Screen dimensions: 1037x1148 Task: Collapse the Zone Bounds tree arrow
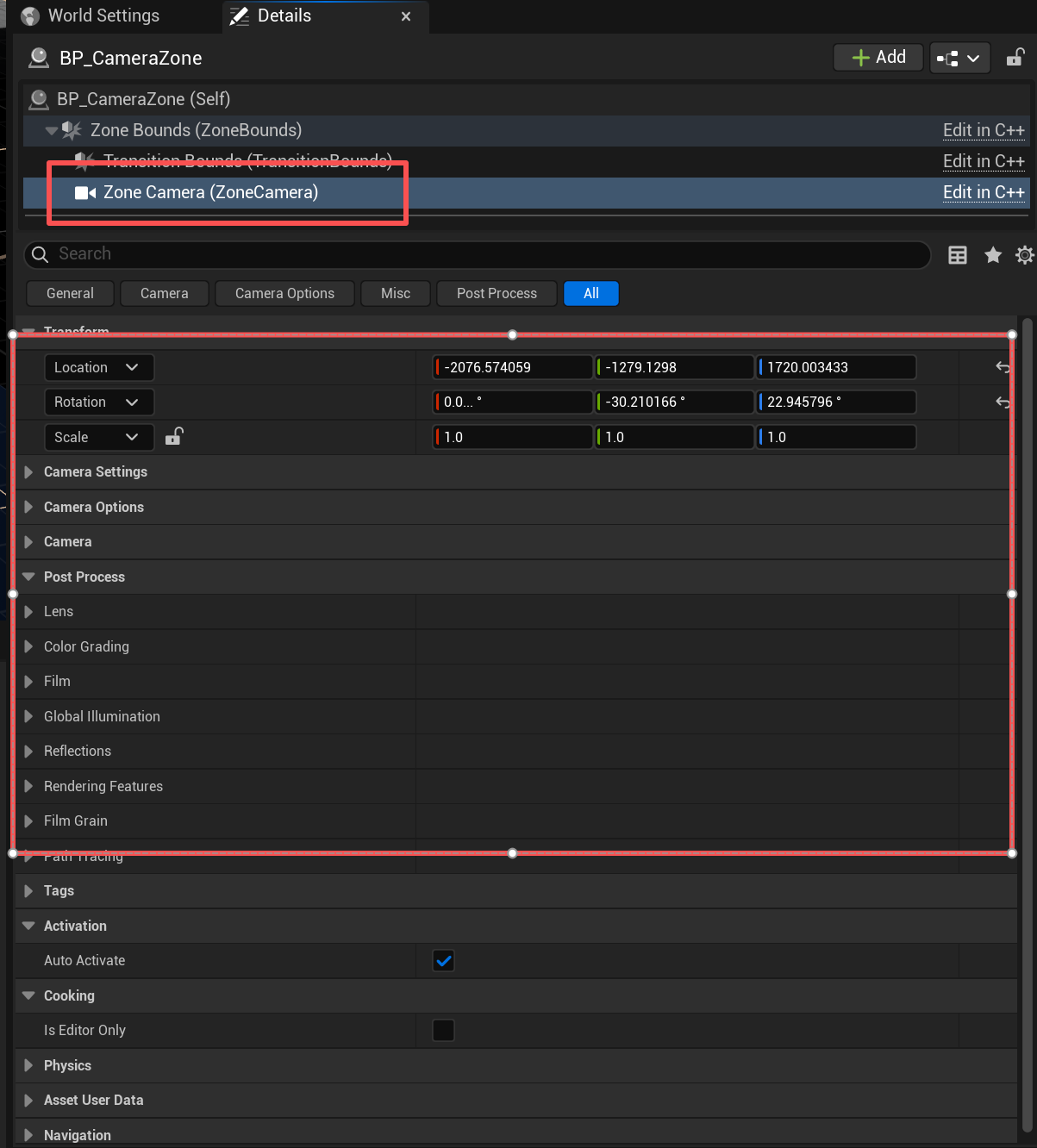pyautogui.click(x=52, y=131)
